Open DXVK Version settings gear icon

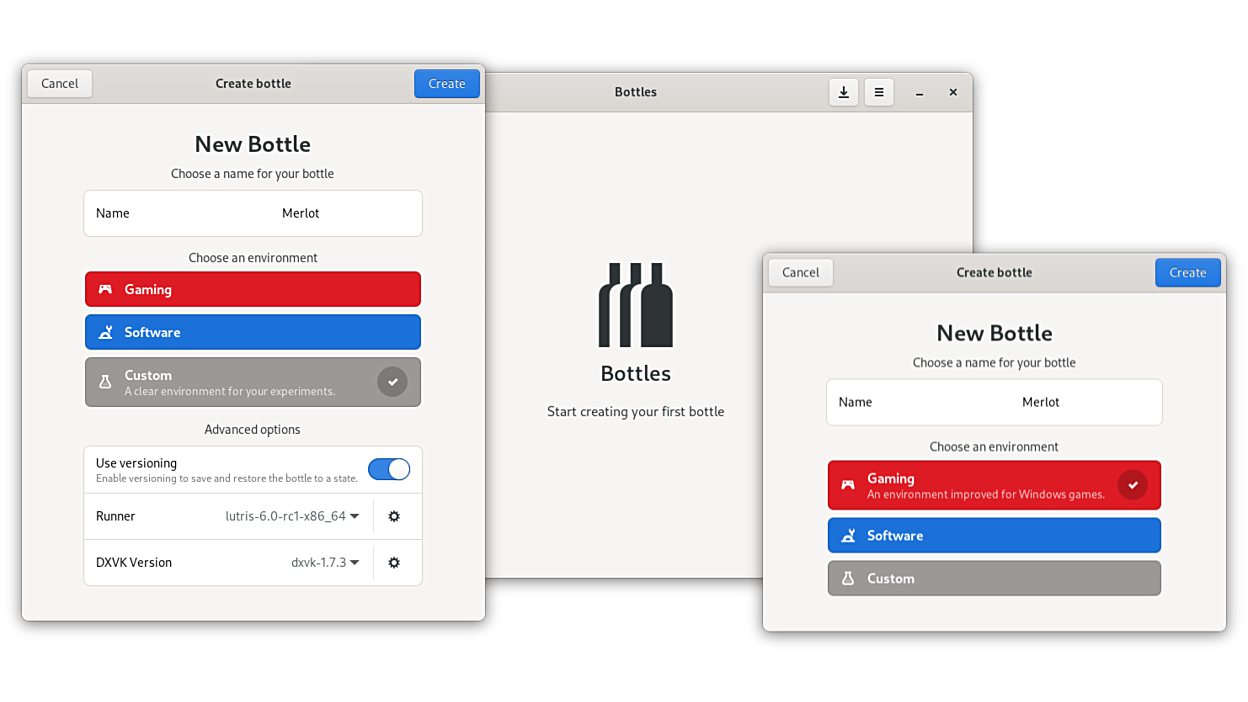click(x=394, y=563)
